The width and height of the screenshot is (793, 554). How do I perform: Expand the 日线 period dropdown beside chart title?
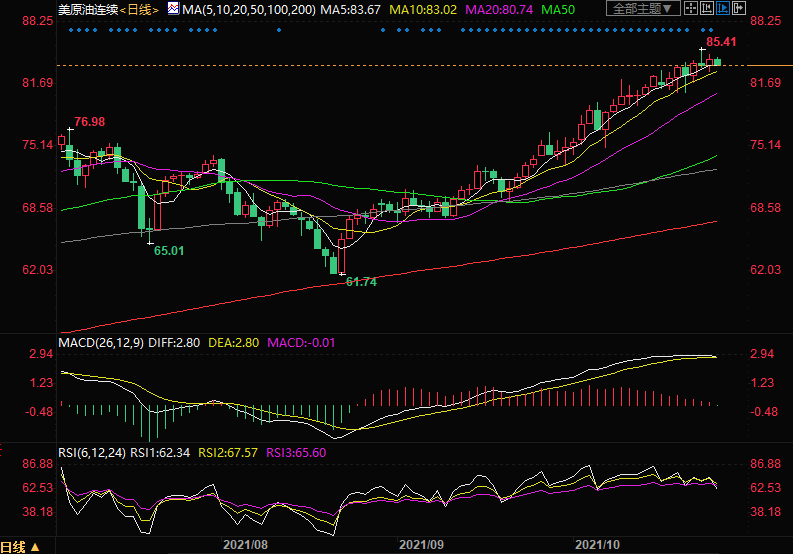[x=139, y=9]
